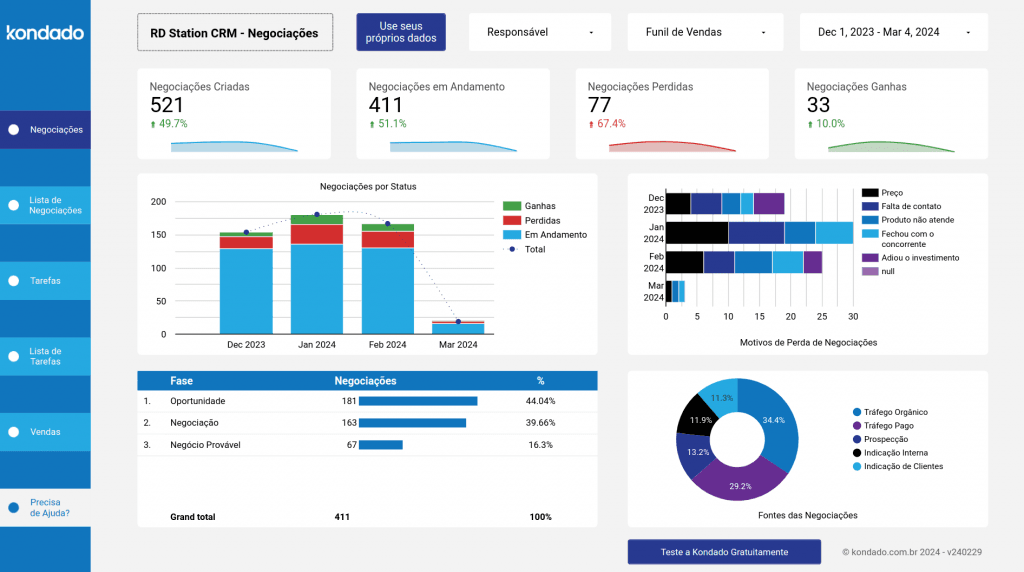Click the black Preço legend swatch
The width and height of the screenshot is (1024, 572).
pyautogui.click(x=870, y=192)
